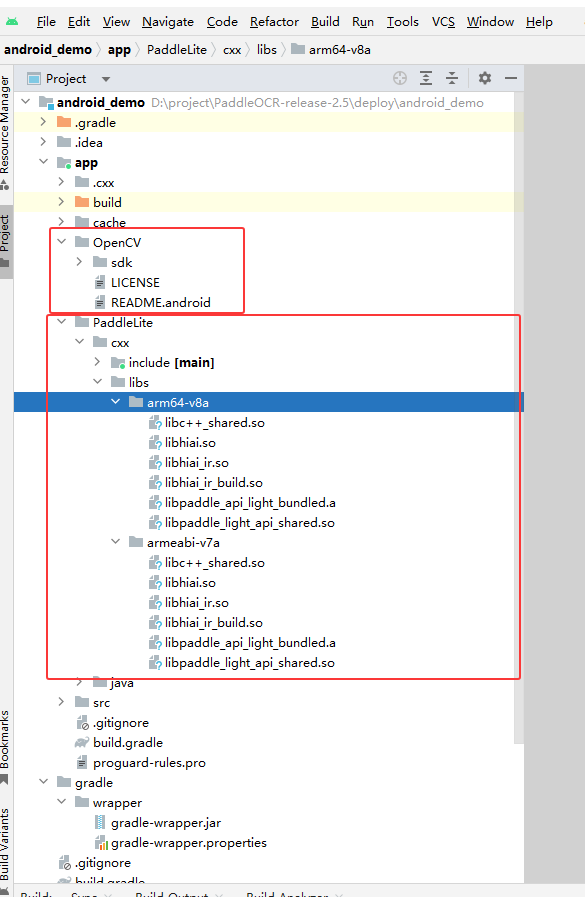
Task: Click the README.android file icon
Action: tap(100, 302)
